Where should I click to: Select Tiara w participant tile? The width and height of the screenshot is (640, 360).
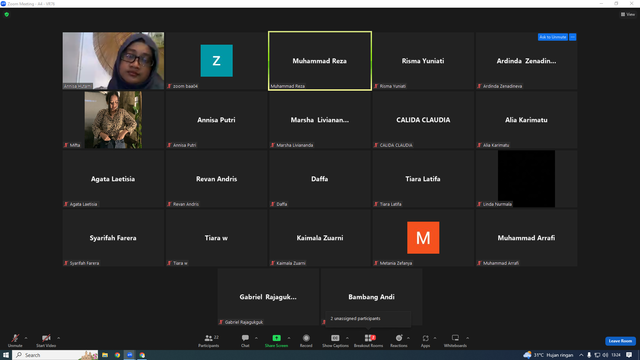(x=216, y=238)
